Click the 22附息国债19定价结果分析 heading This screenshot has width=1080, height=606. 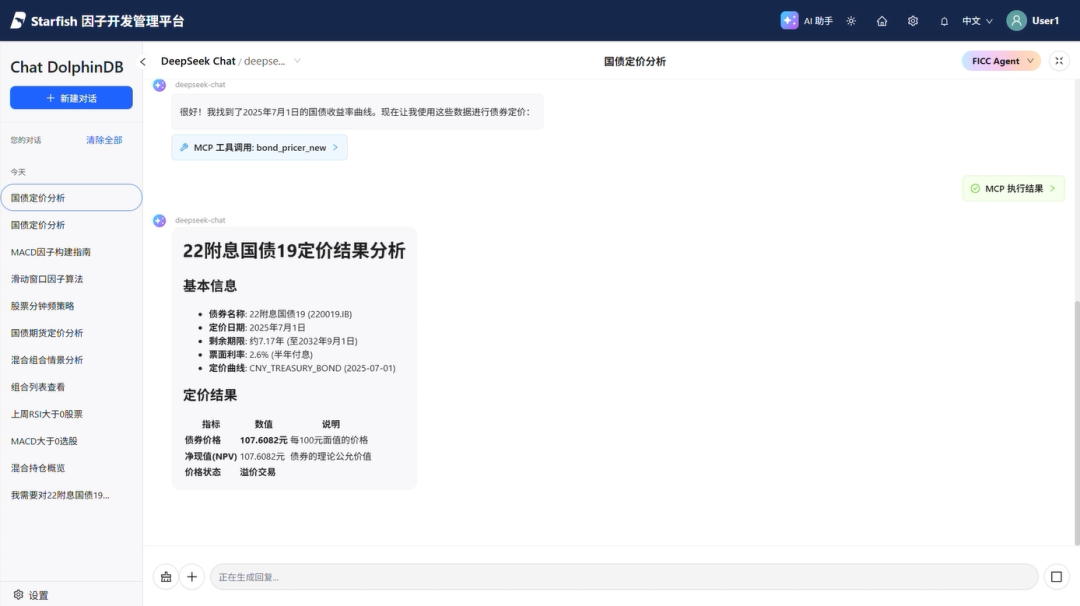click(294, 251)
